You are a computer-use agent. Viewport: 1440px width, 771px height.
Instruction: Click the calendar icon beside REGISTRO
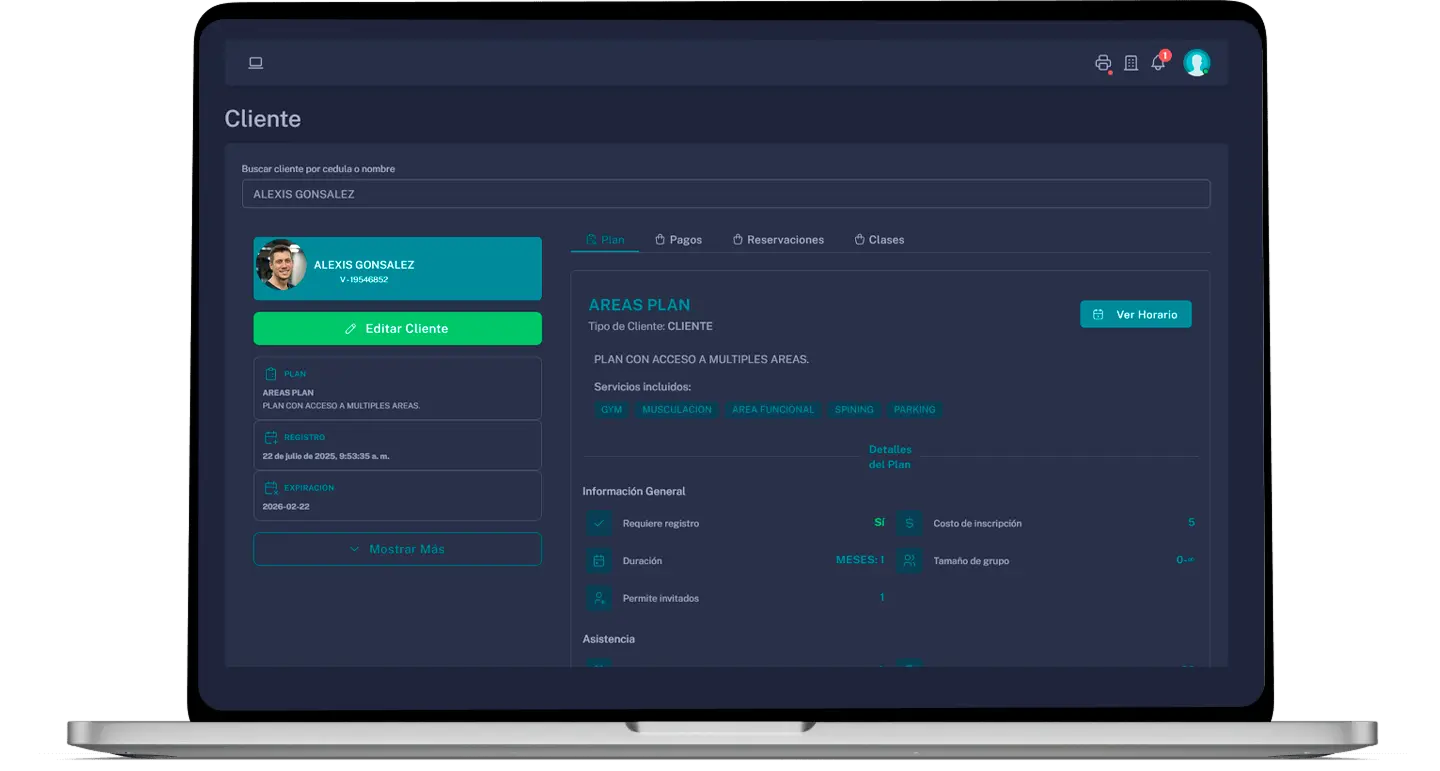pos(271,437)
